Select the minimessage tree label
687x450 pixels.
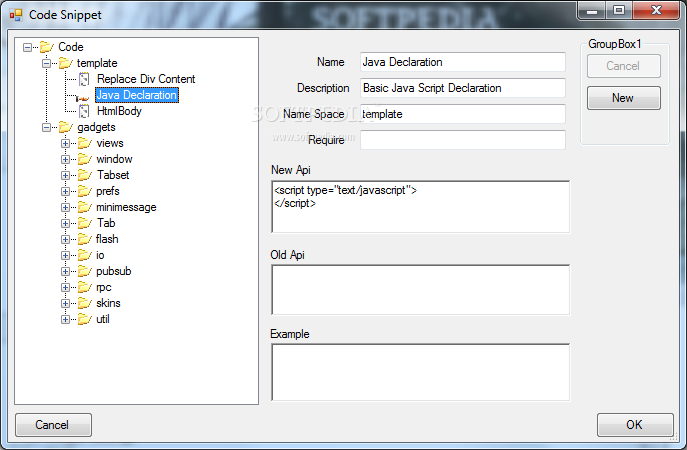pos(126,207)
